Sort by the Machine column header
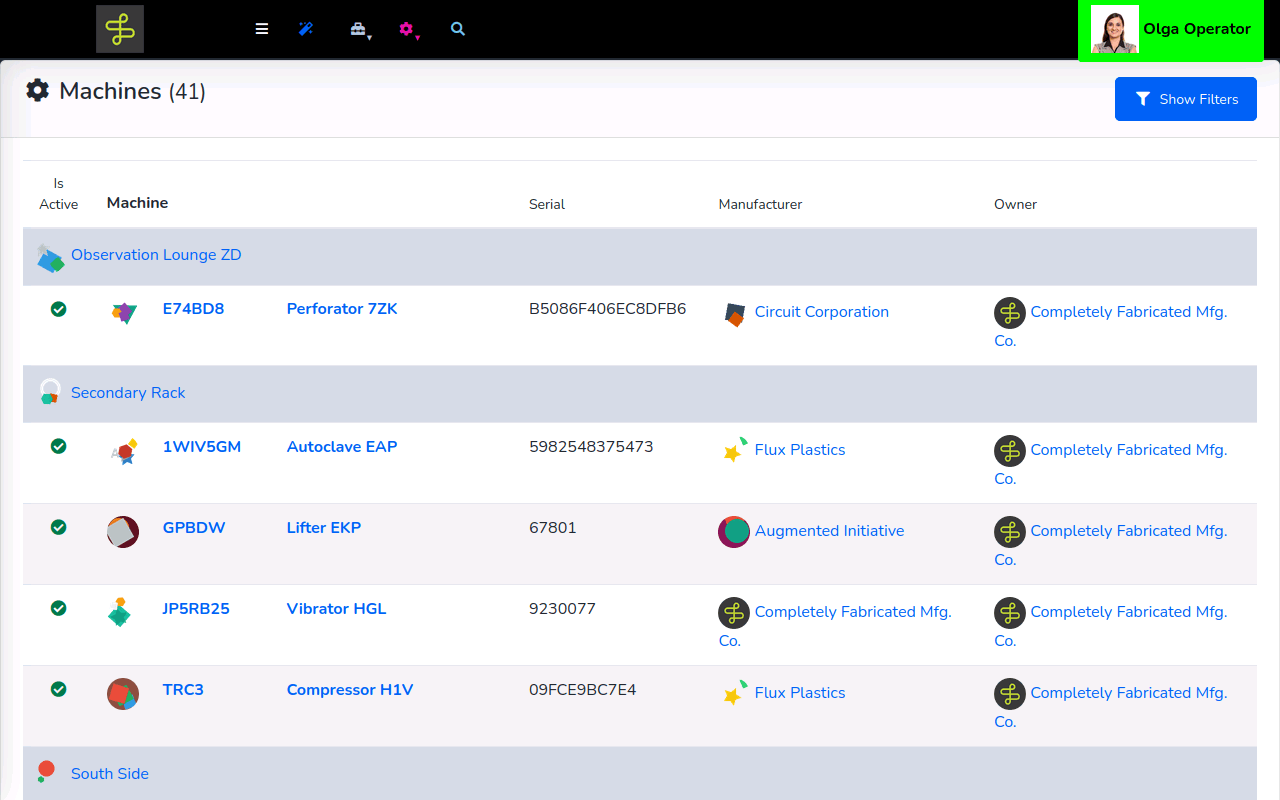The height and width of the screenshot is (800, 1280). pyautogui.click(x=137, y=203)
